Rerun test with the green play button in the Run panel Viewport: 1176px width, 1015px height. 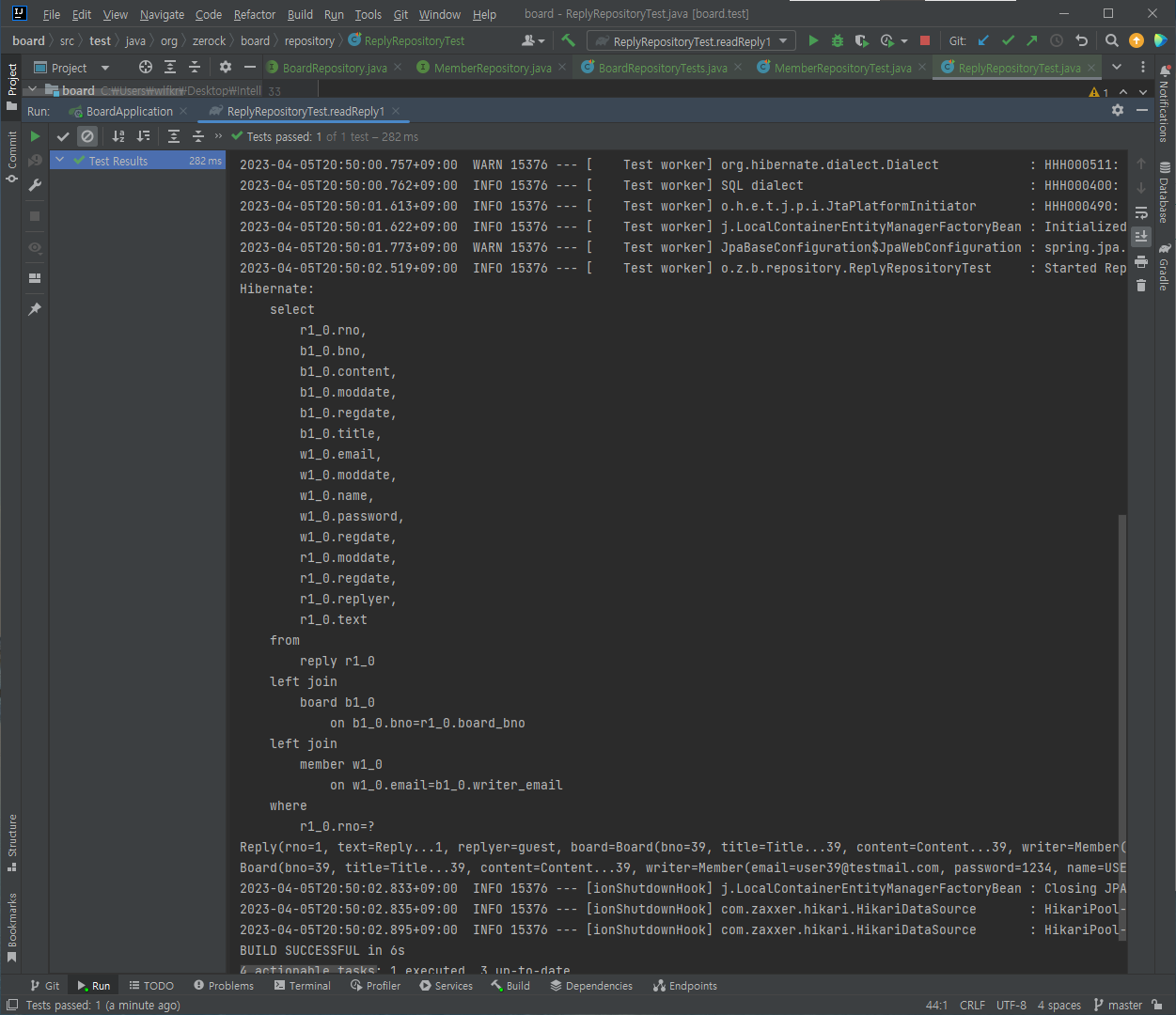point(35,136)
